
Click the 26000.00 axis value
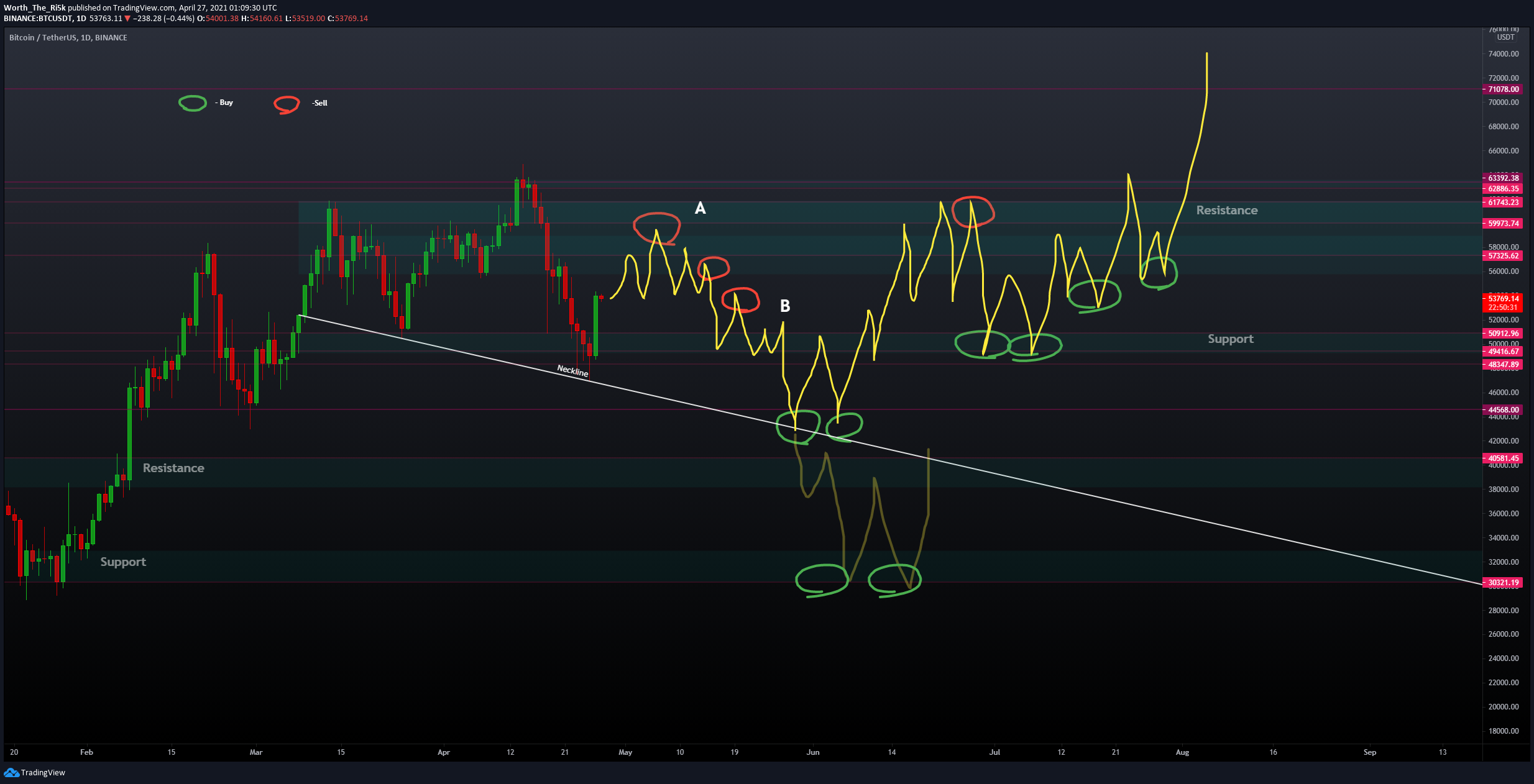click(x=1504, y=634)
